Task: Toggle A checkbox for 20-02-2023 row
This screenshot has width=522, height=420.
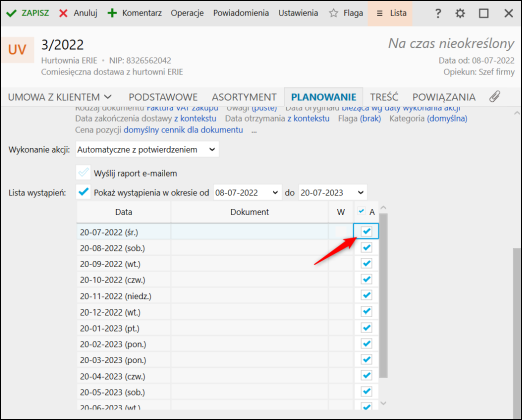Action: coord(367,344)
